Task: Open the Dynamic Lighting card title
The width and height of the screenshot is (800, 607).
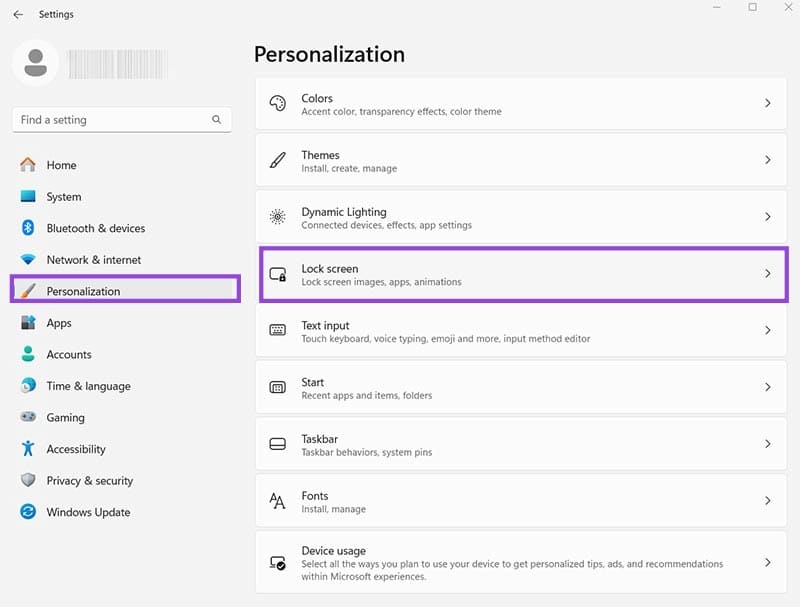Action: click(x=344, y=212)
